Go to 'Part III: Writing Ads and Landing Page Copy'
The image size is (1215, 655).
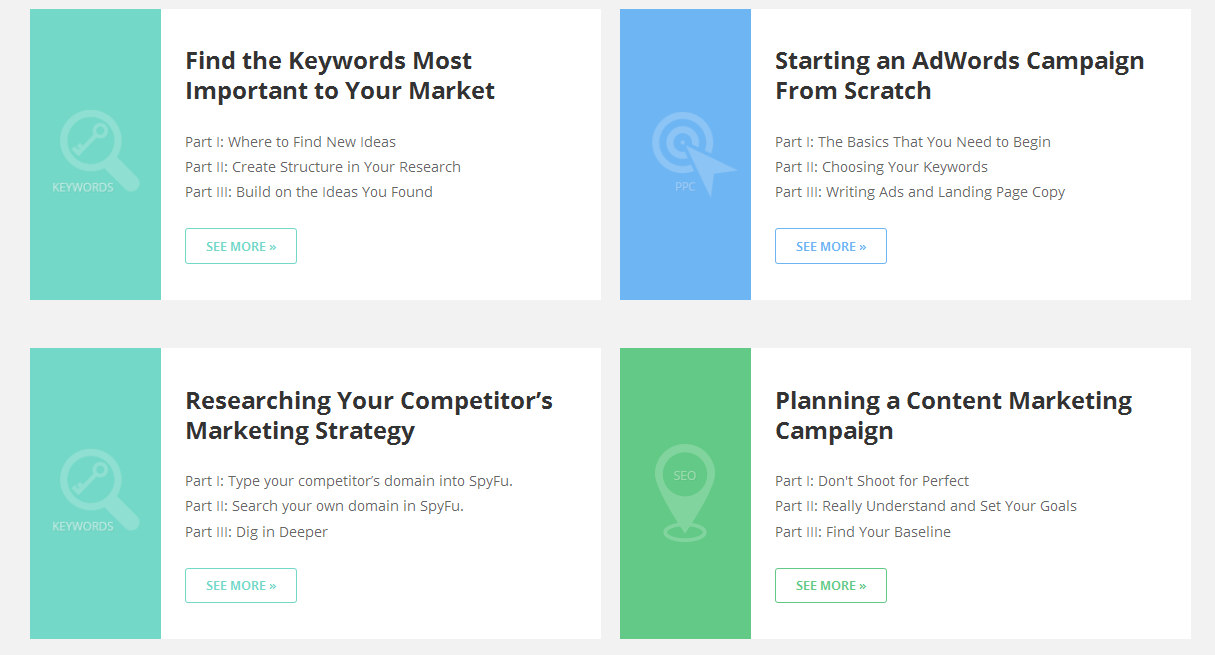click(920, 192)
